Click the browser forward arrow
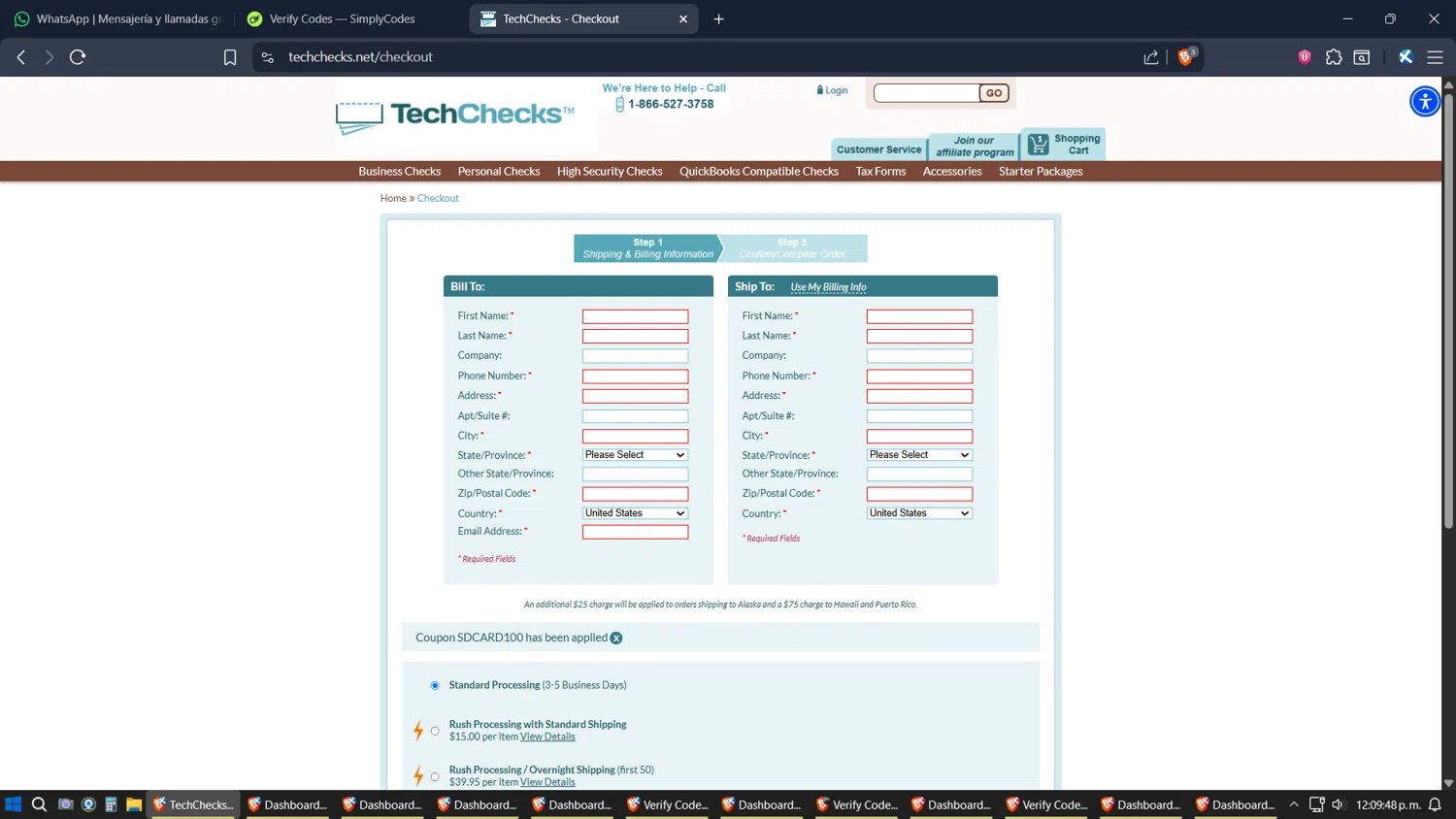The height and width of the screenshot is (819, 1456). click(x=50, y=57)
